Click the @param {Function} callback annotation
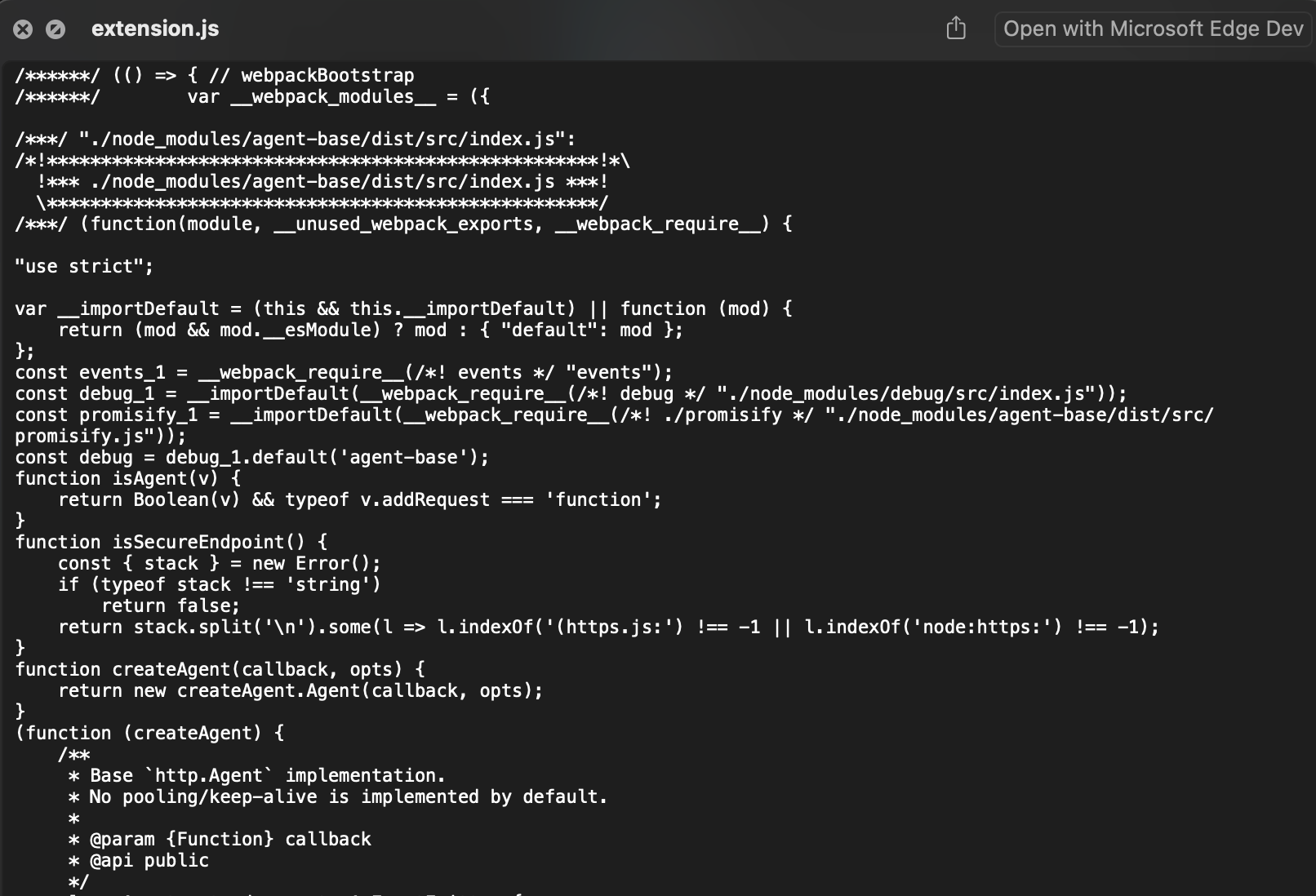This screenshot has width=1316, height=896. (x=220, y=838)
